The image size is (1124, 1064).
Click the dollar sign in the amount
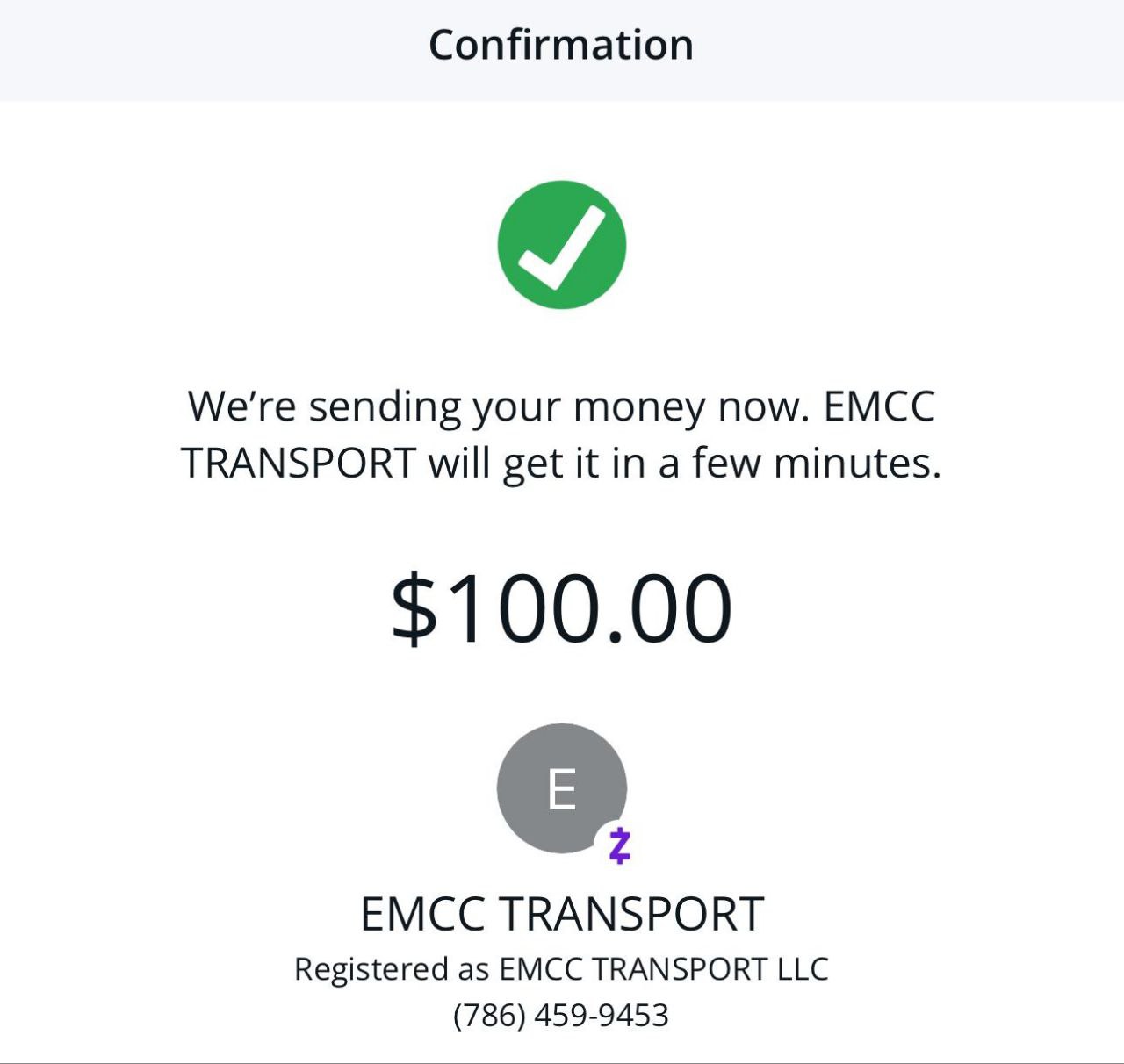414,608
